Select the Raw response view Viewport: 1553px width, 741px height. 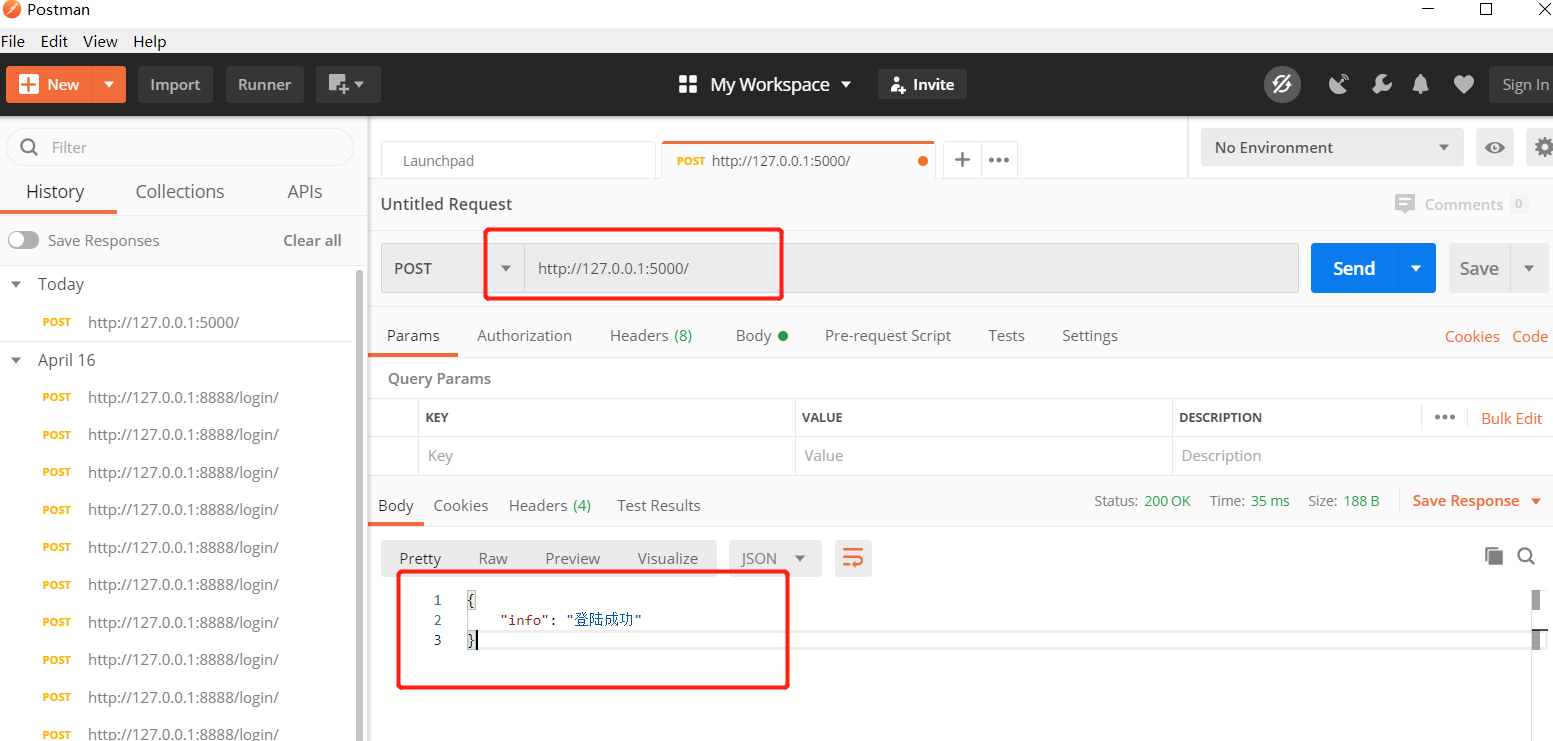493,558
